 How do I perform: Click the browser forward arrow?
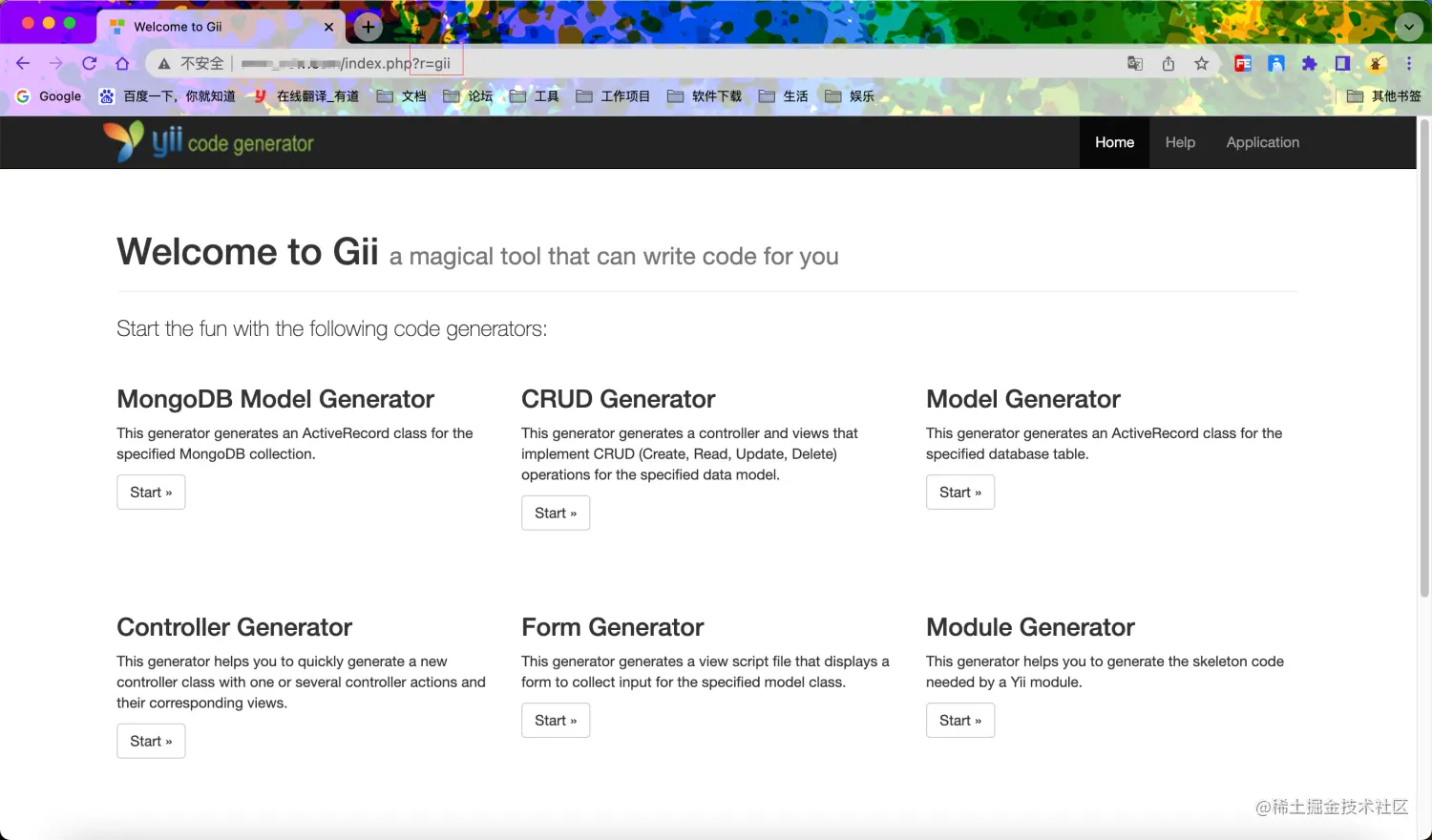pyautogui.click(x=56, y=63)
